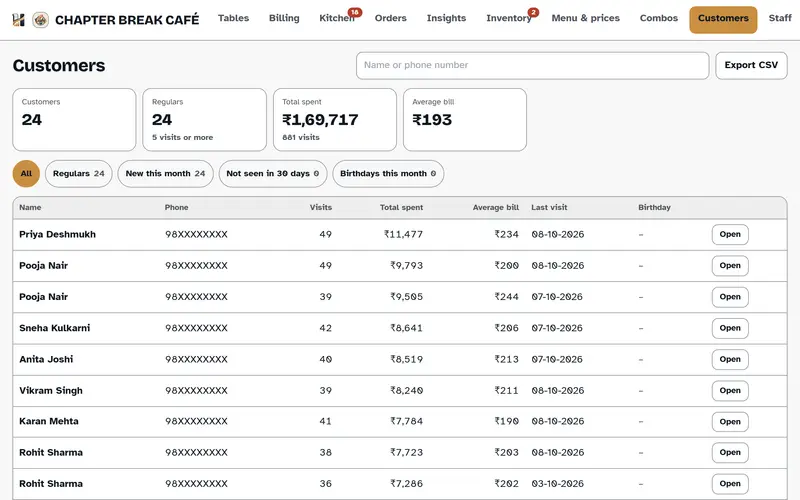
Task: Click the Average bill ₹193 card
Action: click(x=465, y=119)
